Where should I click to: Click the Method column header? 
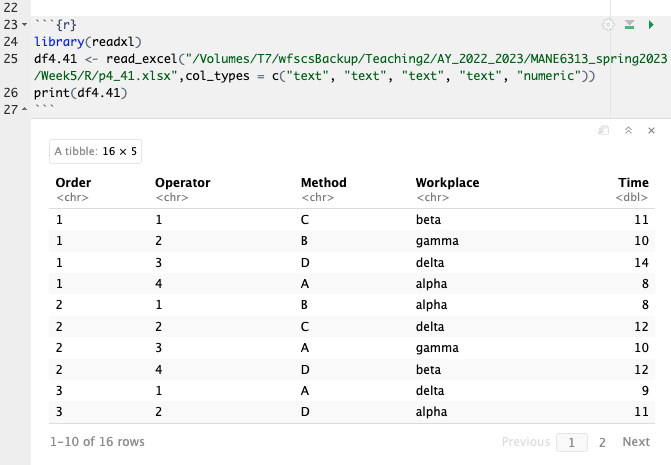pyautogui.click(x=323, y=183)
